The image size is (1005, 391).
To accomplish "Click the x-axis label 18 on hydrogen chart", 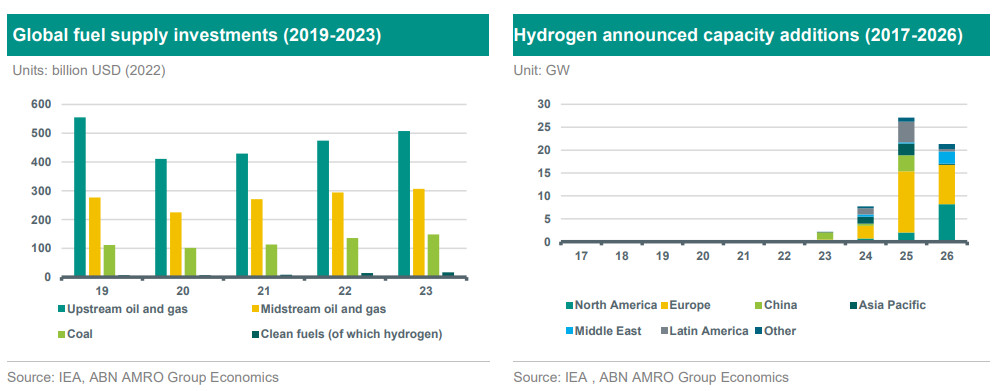I will pos(622,256).
